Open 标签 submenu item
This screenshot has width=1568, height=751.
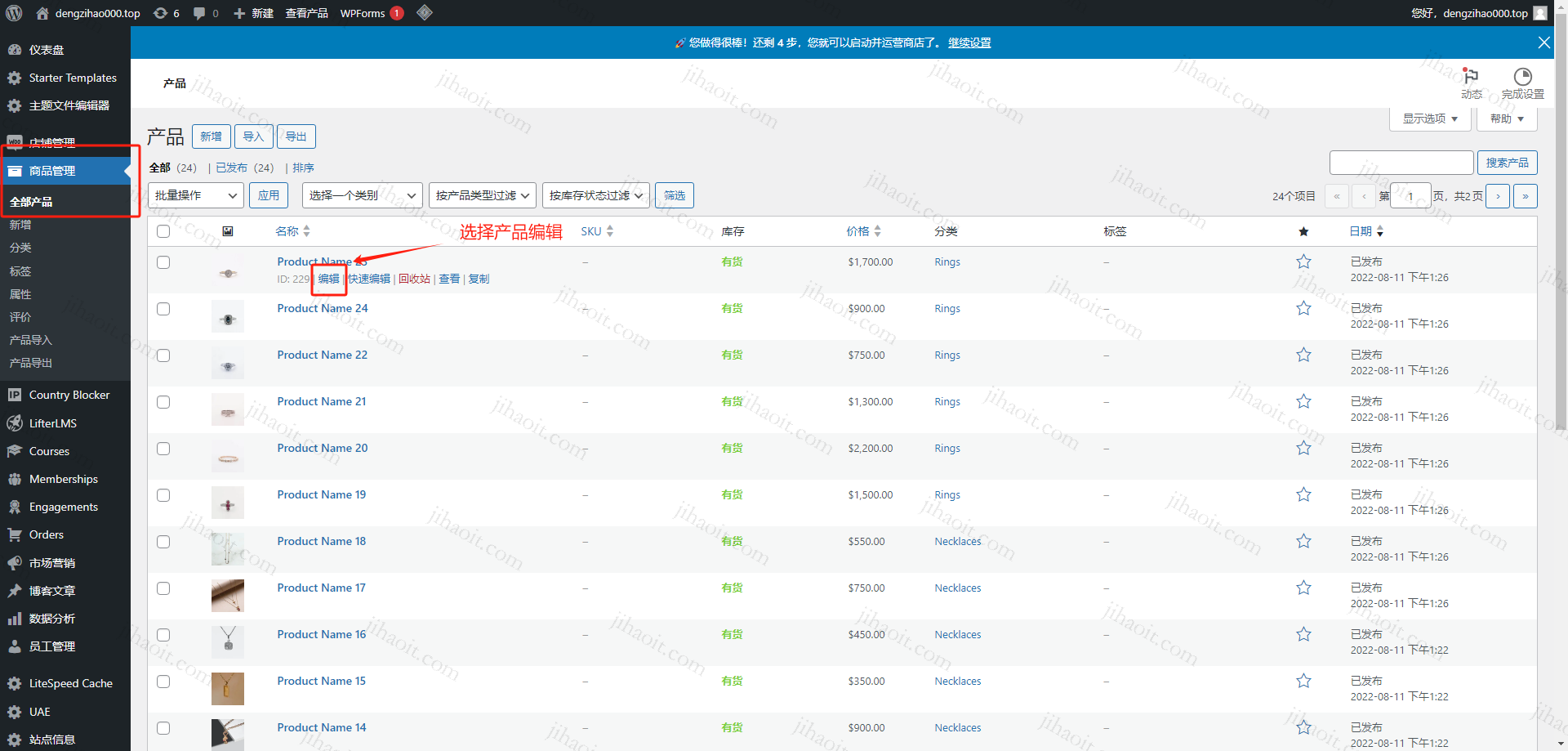(x=20, y=270)
